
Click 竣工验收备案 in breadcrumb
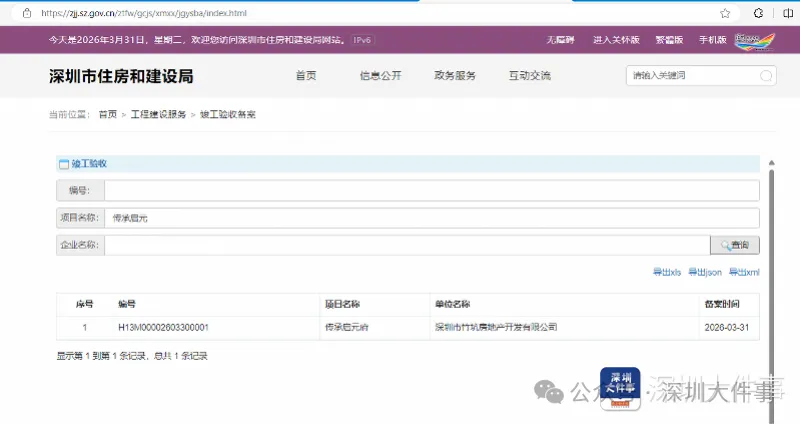pos(228,114)
